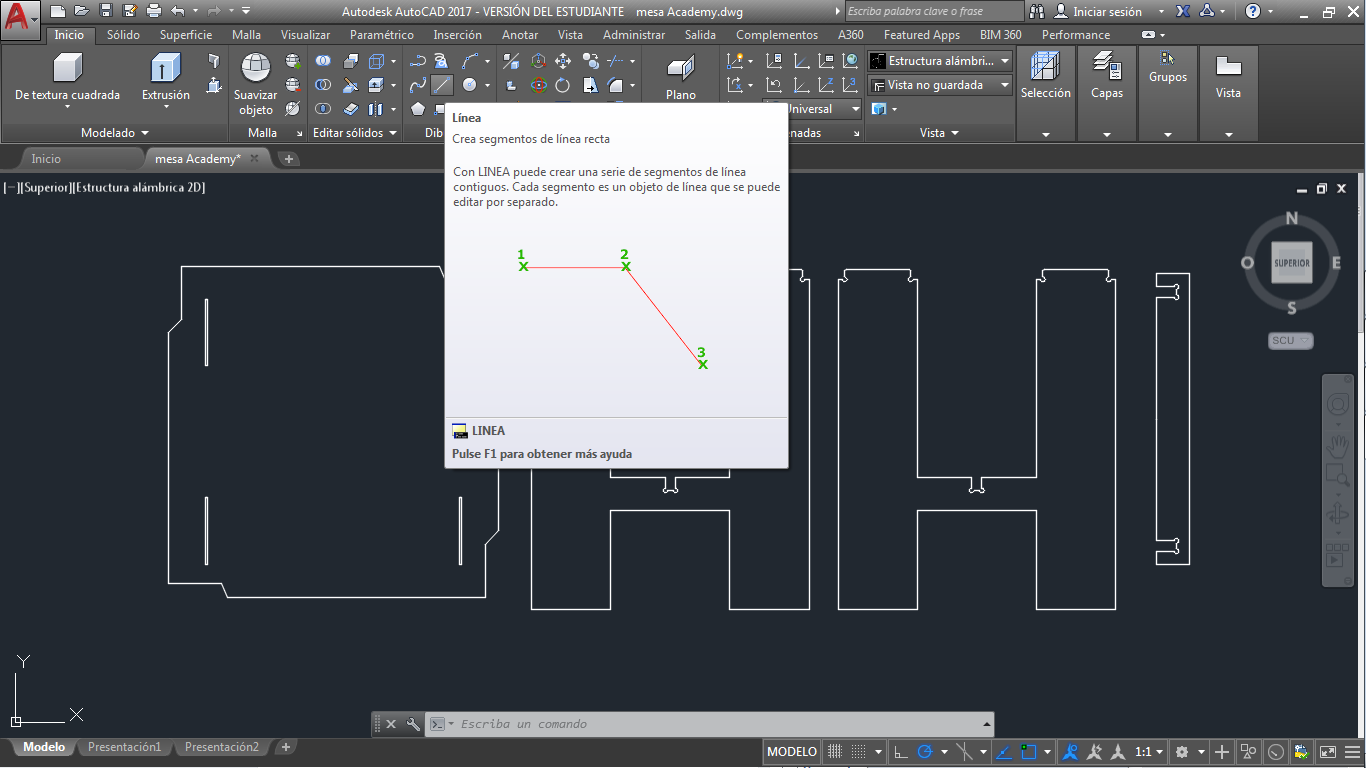The height and width of the screenshot is (768, 1366).
Task: Click the viewport label Estructura alámbrica 2D
Action: [x=139, y=187]
